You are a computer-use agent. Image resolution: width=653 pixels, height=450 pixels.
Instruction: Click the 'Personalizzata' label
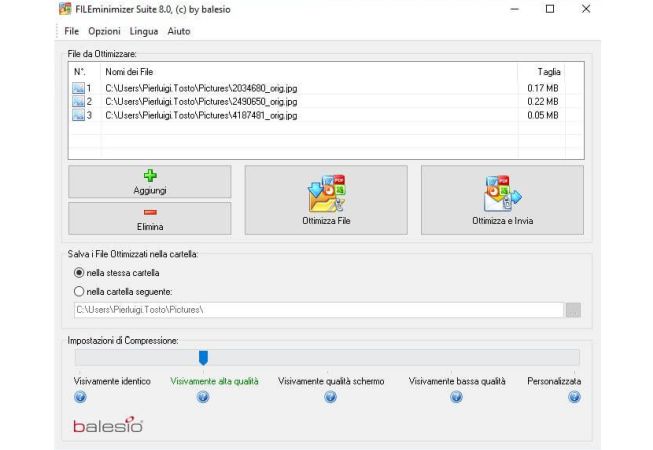[x=554, y=381]
